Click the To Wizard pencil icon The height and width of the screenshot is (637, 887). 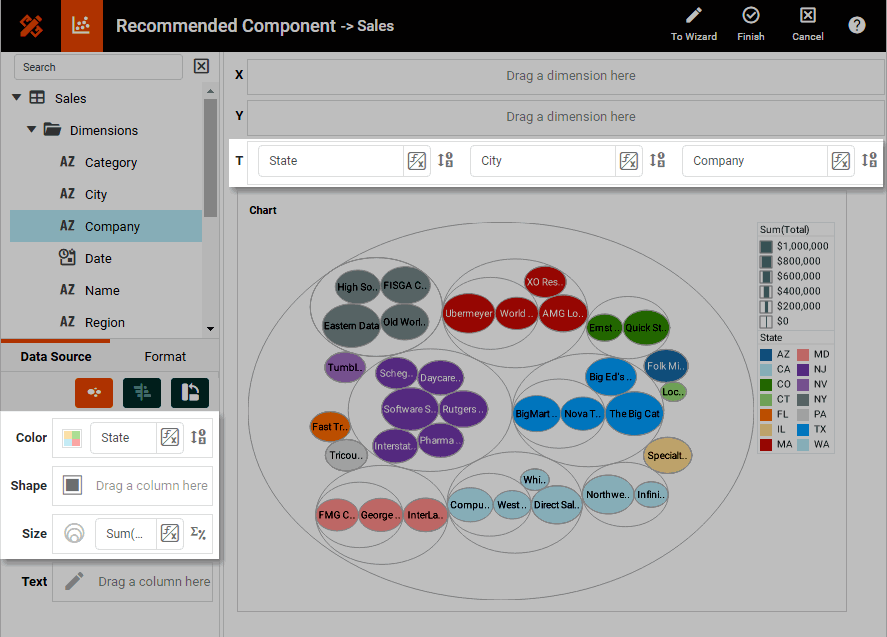pos(694,16)
